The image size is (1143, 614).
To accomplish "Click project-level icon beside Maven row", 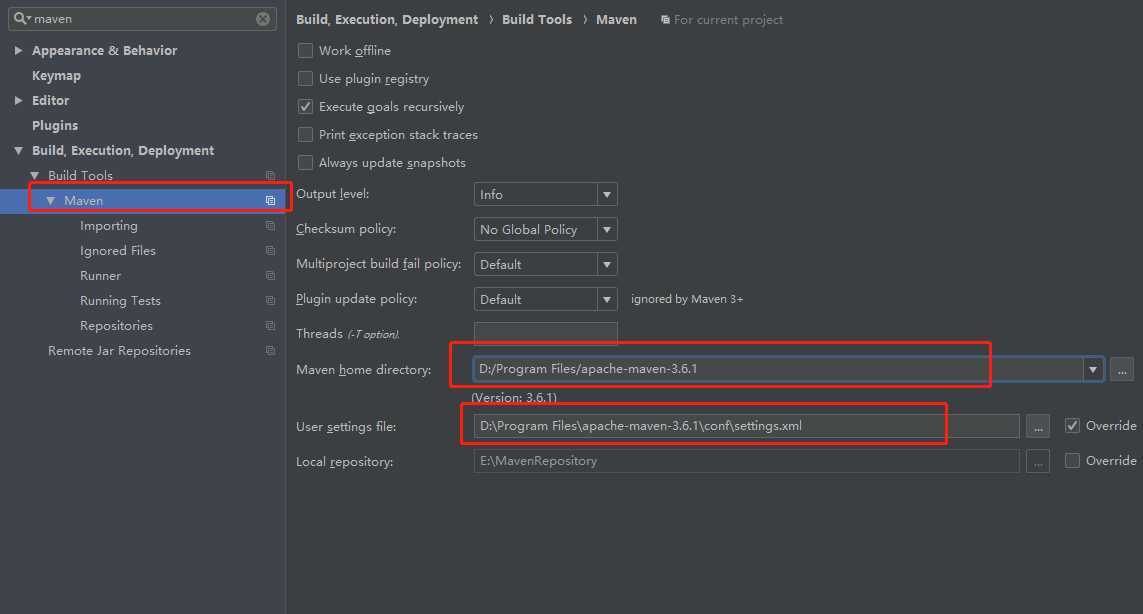I will click(270, 201).
